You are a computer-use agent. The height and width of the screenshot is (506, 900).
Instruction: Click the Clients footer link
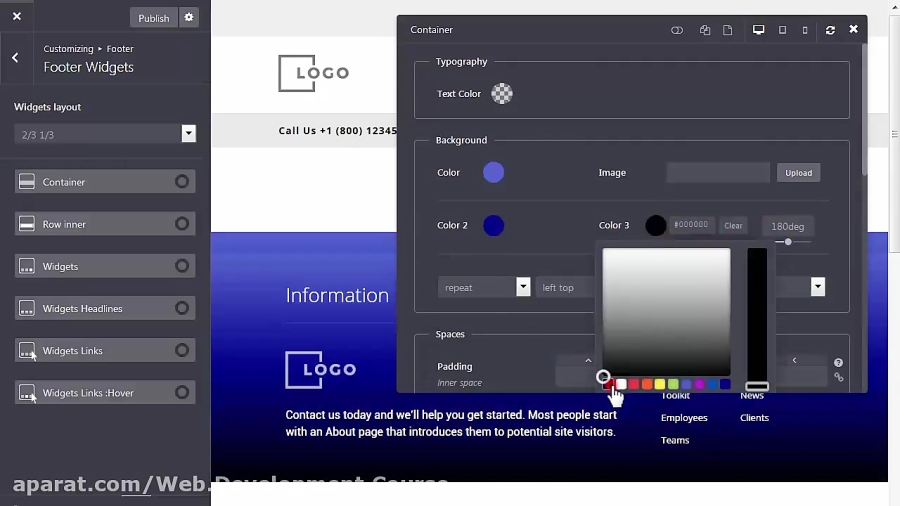click(754, 418)
